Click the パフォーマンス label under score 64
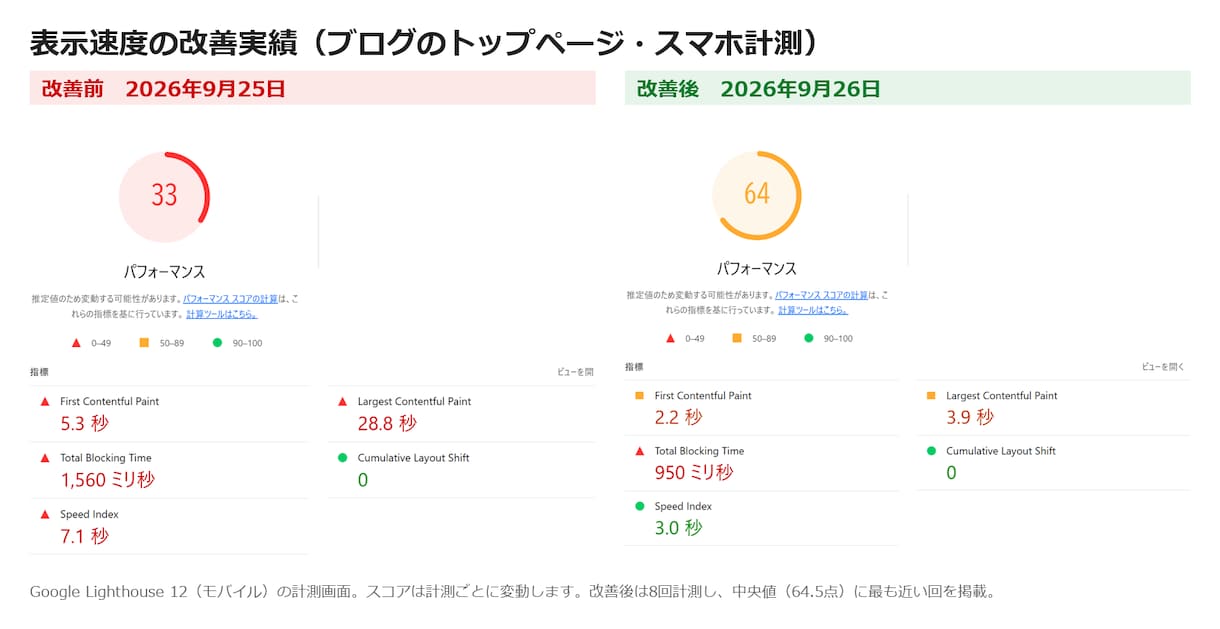This screenshot has width=1220, height=629. (x=757, y=268)
